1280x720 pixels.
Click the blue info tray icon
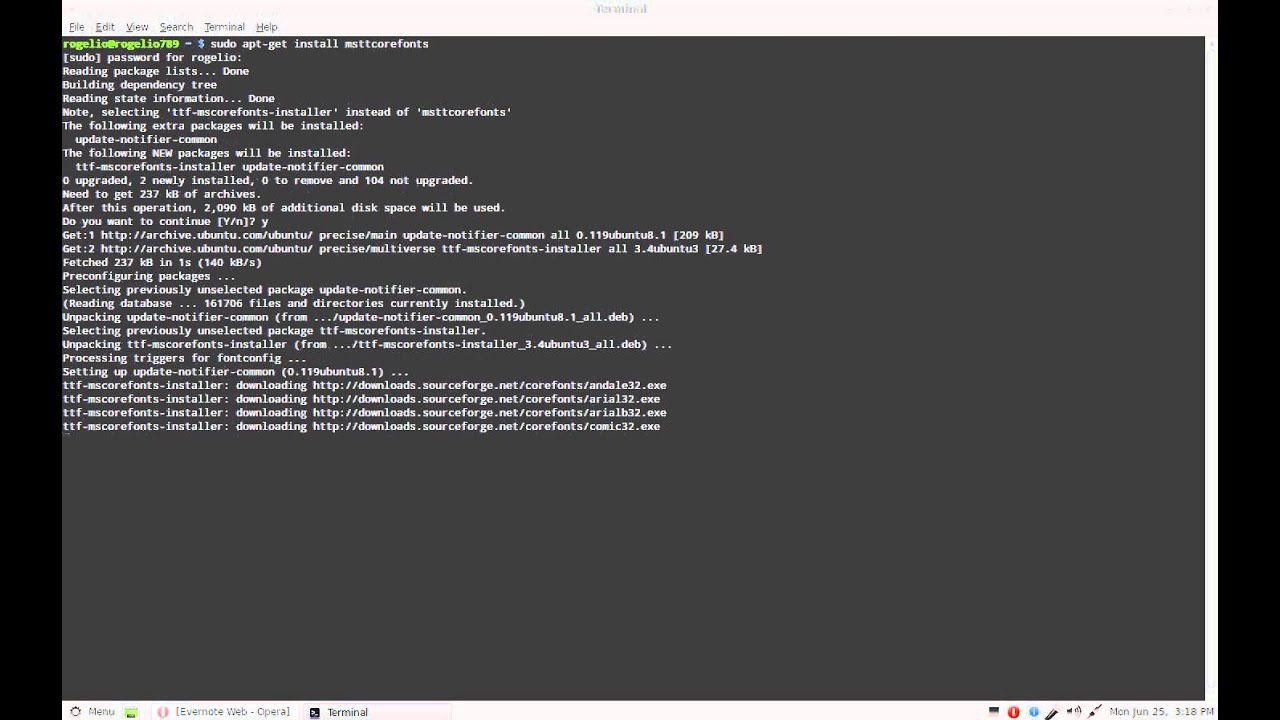point(1034,712)
